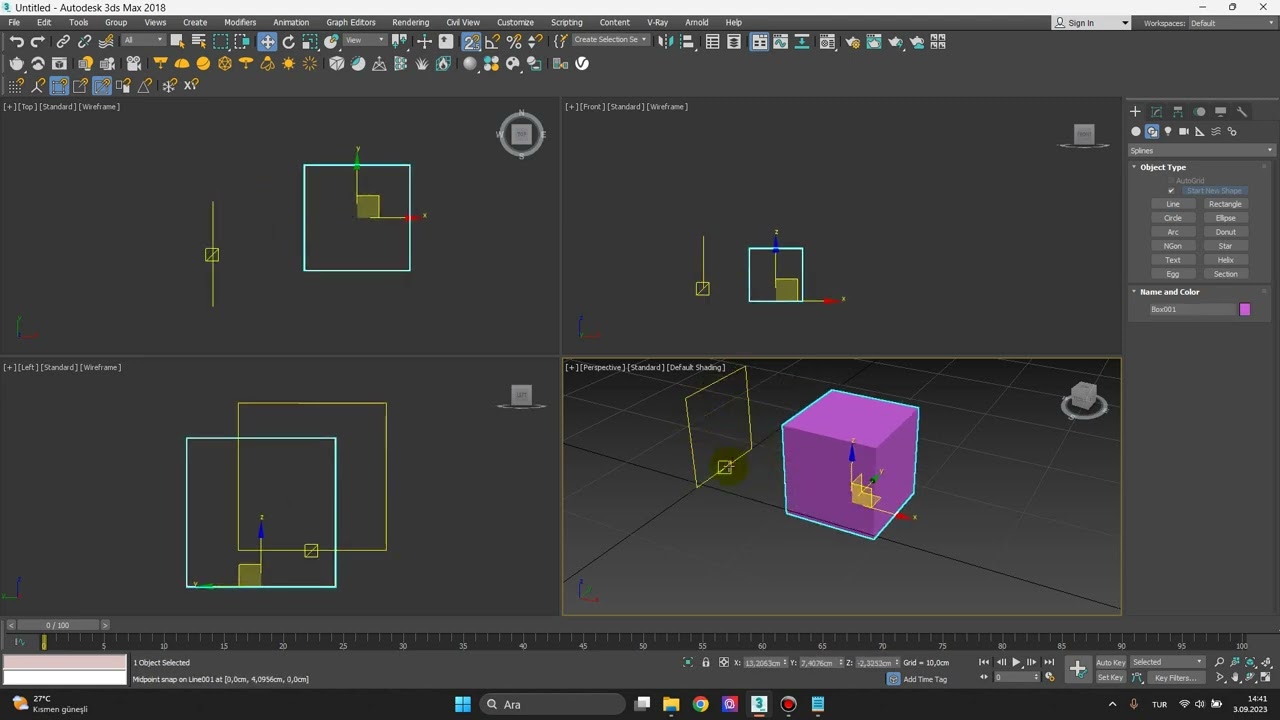Click the Rectangle spline button
Screen dimensions: 1280x720
tap(1225, 204)
